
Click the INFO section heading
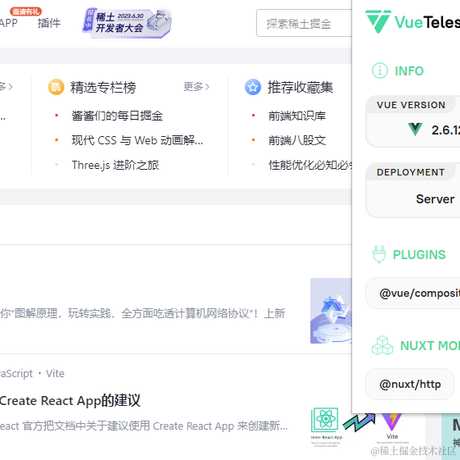[x=409, y=71]
